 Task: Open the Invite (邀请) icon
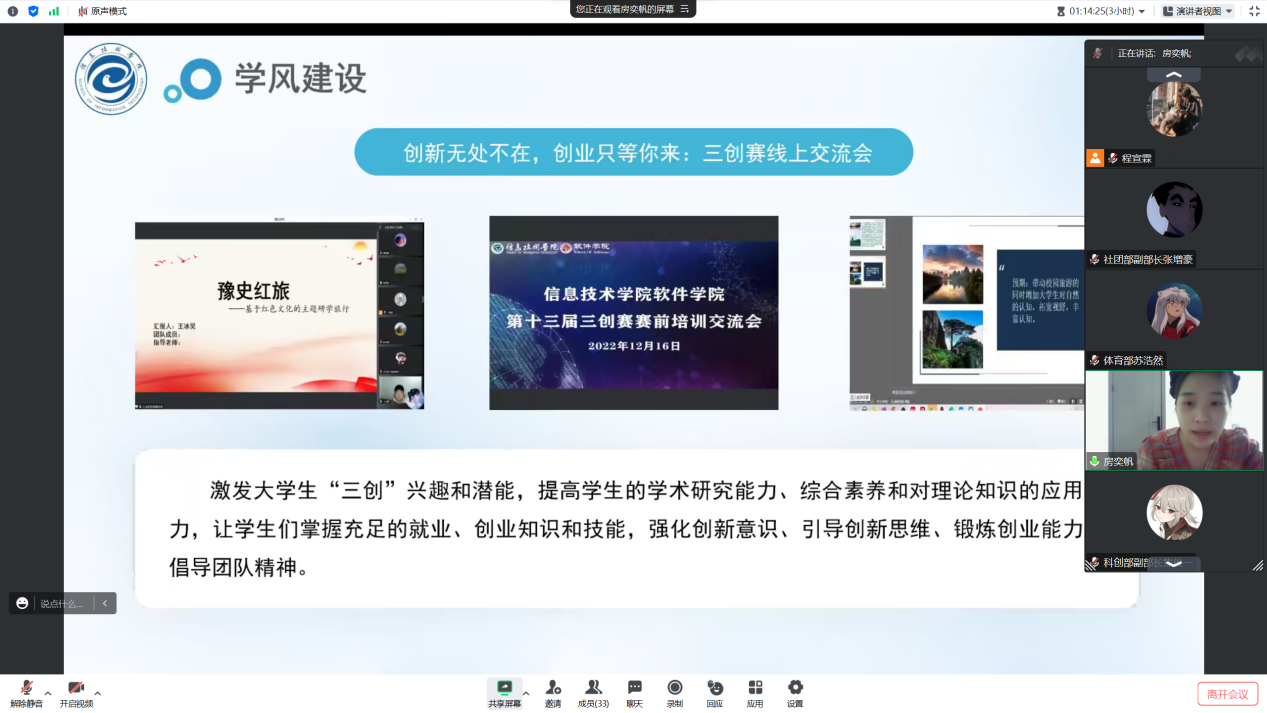point(553,693)
